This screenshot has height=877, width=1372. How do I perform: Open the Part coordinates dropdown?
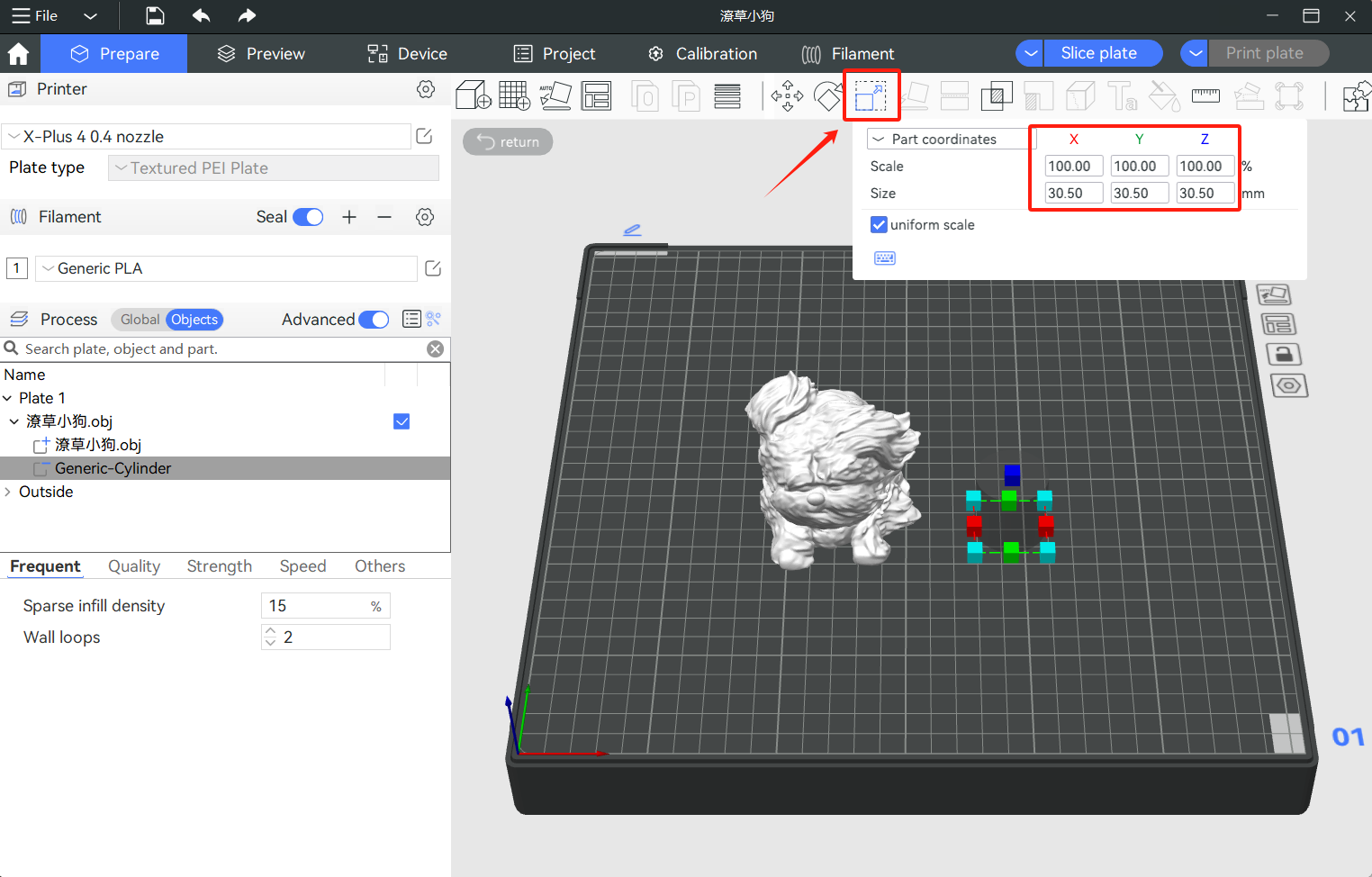click(x=951, y=140)
